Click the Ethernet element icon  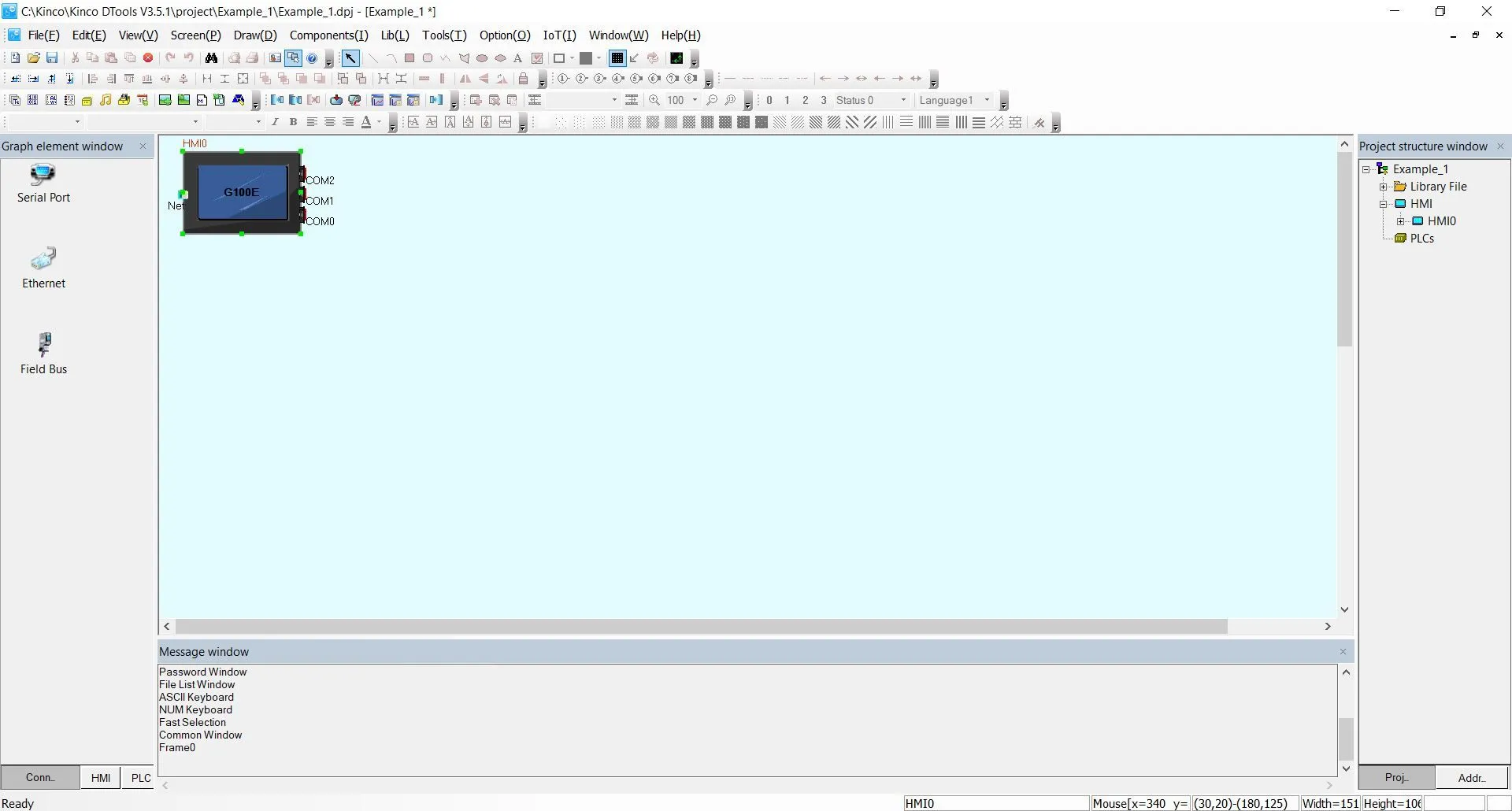43,259
